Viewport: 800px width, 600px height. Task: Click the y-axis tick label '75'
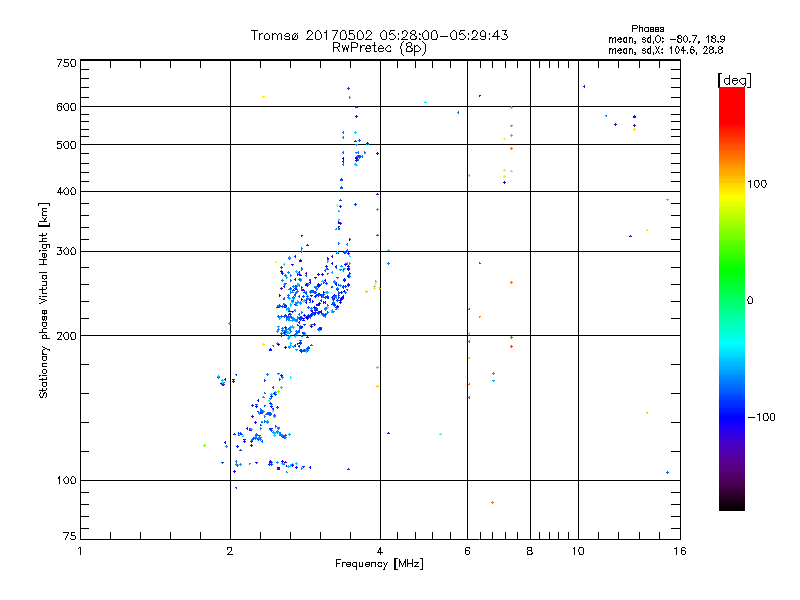[70, 536]
